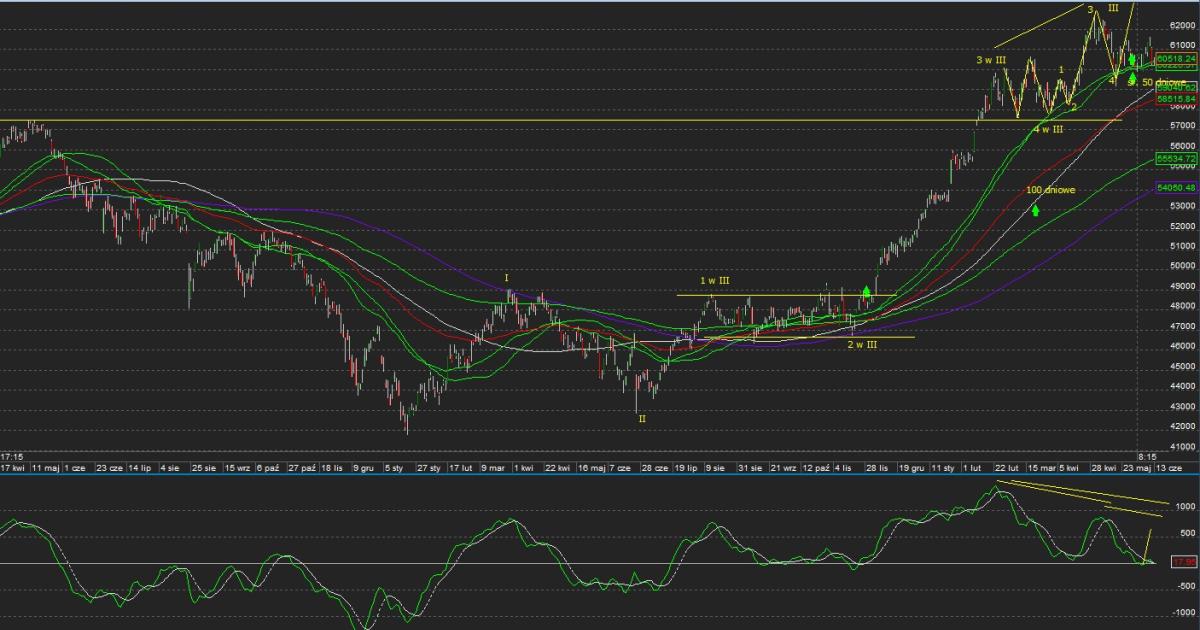Click the '28 lis' date on time axis
The image size is (1200, 630).
click(x=877, y=467)
